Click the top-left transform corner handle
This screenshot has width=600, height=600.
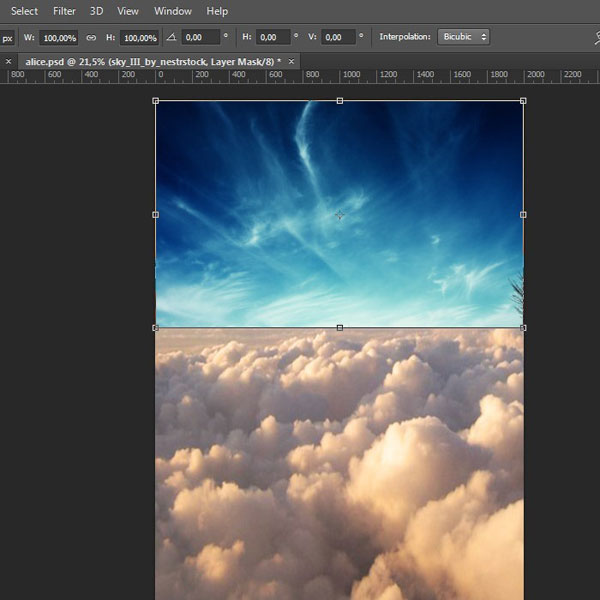(155, 101)
